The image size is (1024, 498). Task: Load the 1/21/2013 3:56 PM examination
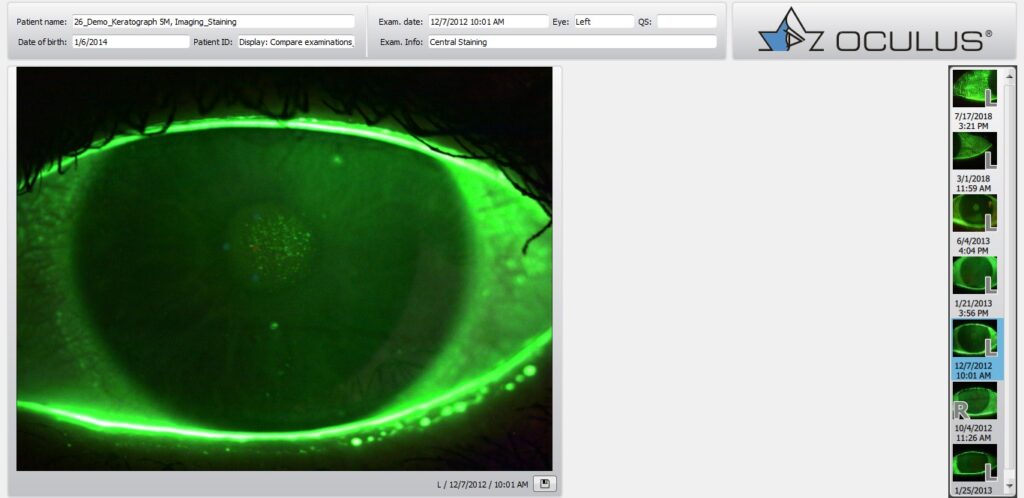(x=974, y=275)
